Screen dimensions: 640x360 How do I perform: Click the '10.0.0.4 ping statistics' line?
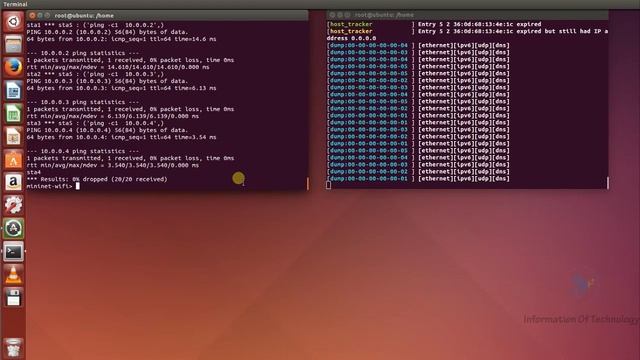pos(83,151)
